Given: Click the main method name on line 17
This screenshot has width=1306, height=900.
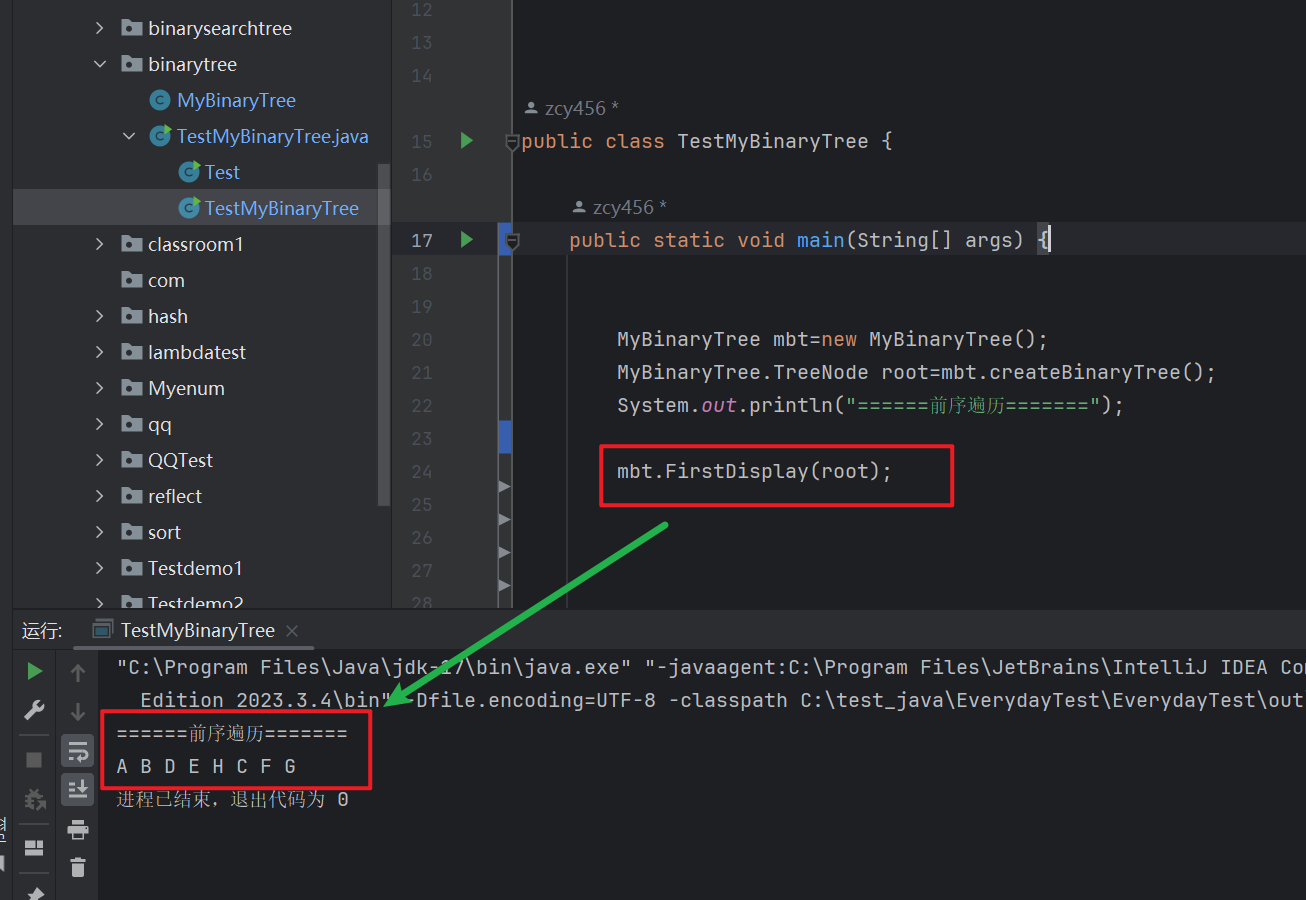Looking at the screenshot, I should [x=820, y=240].
